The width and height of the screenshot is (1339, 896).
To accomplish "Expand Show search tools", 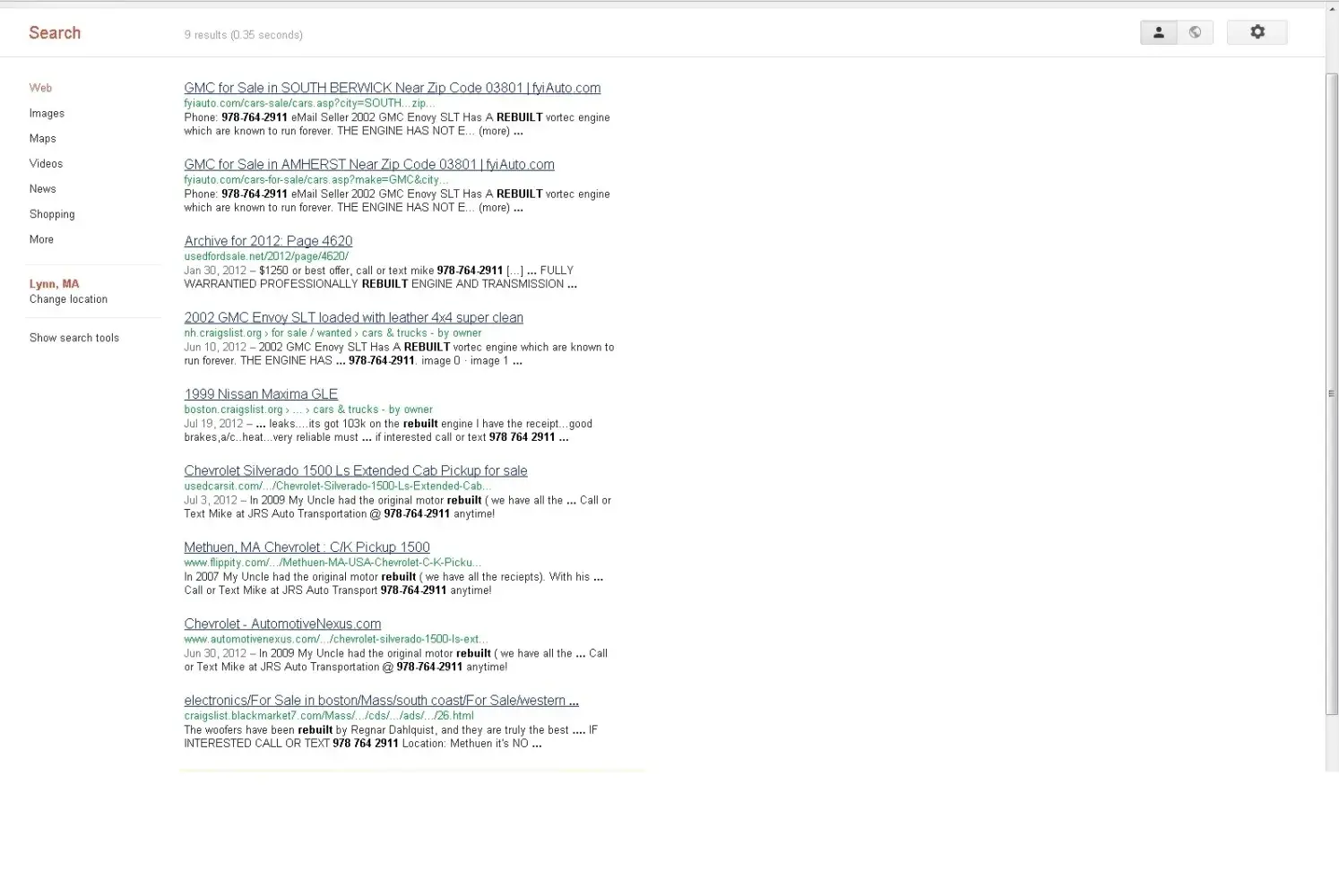I will 74,338.
